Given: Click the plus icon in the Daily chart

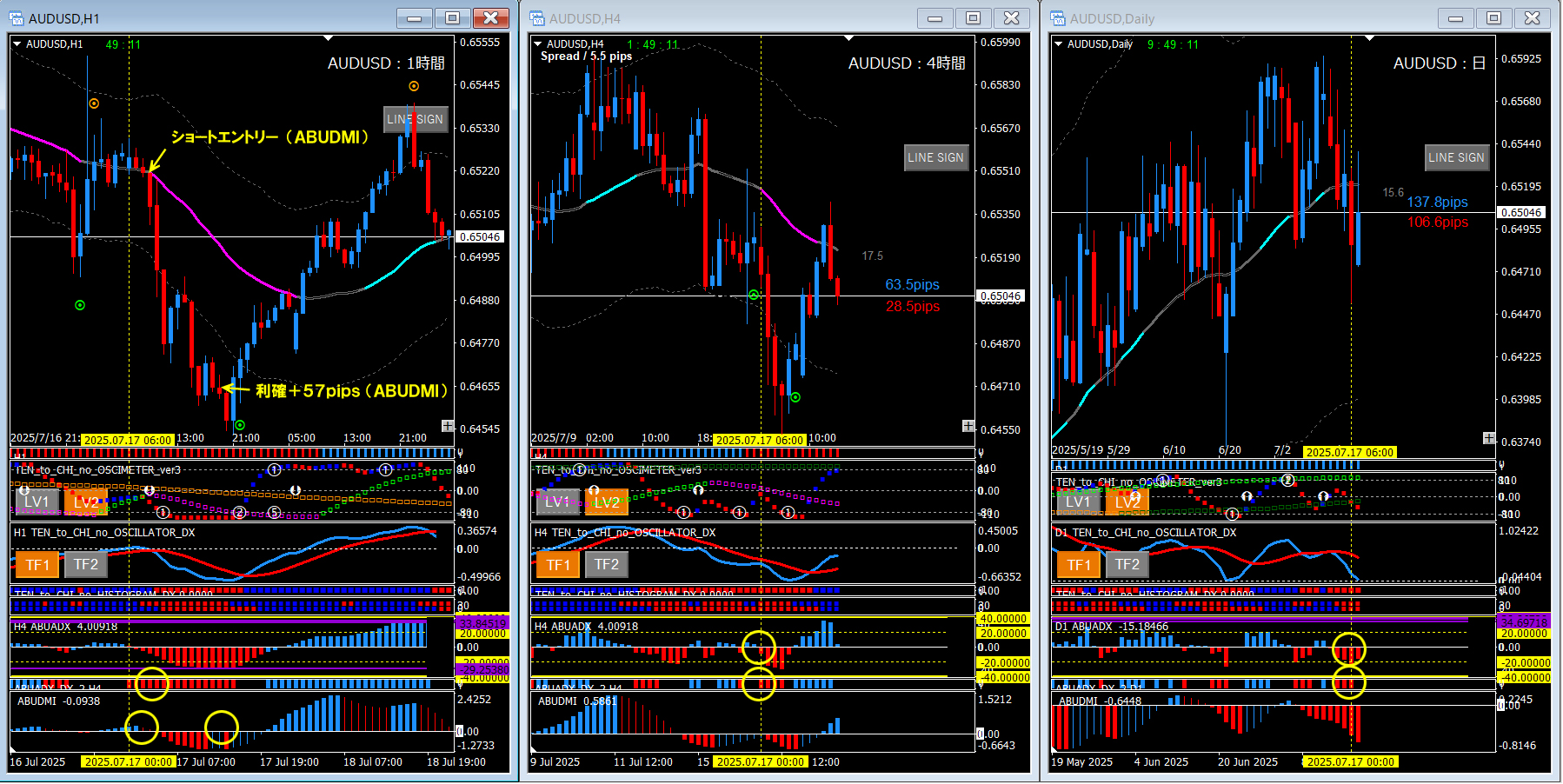Looking at the screenshot, I should (x=1489, y=438).
